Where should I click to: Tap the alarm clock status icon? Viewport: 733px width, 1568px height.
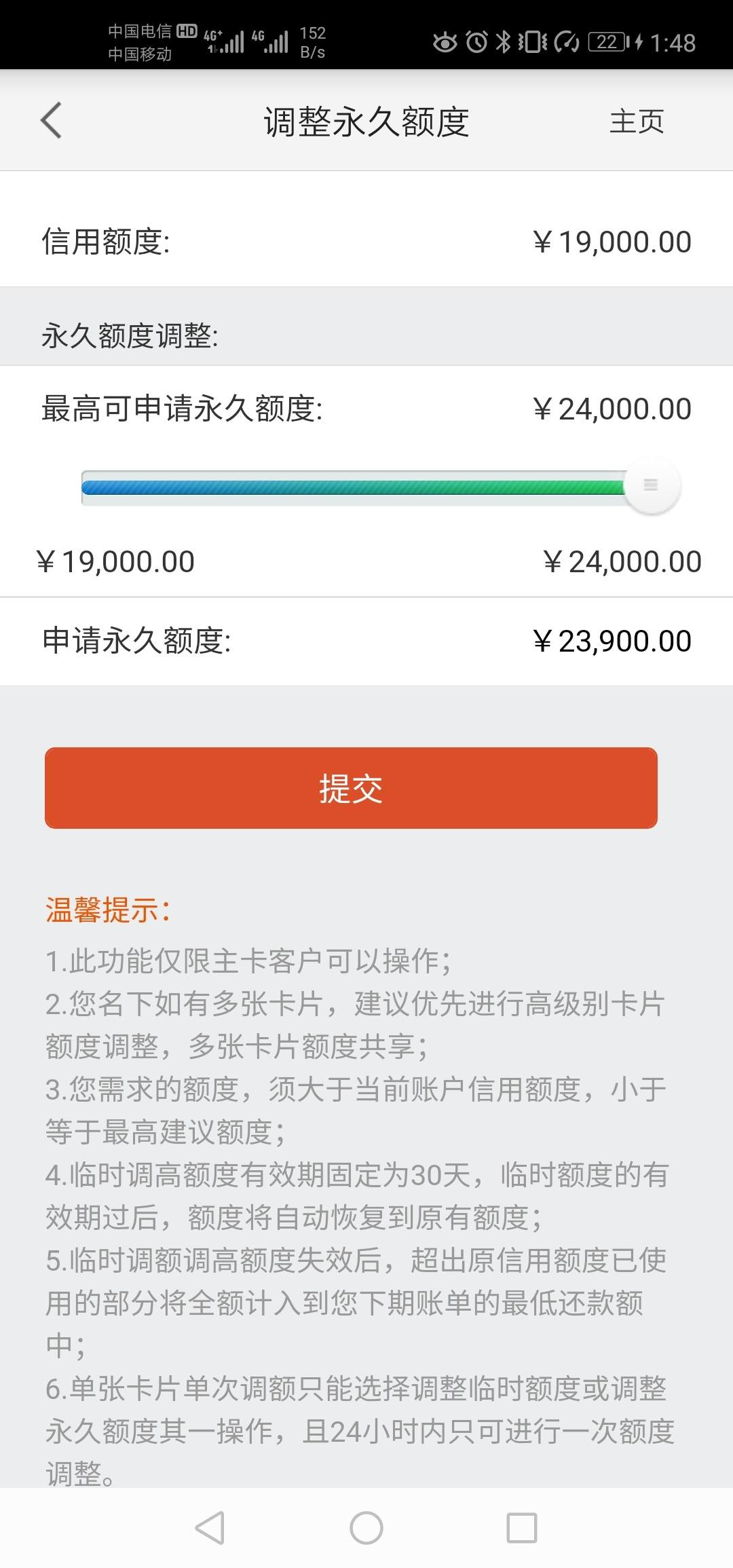click(477, 42)
